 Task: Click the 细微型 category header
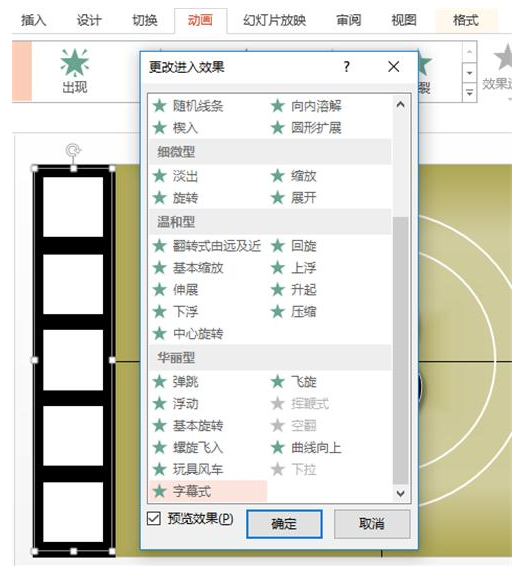coord(270,152)
